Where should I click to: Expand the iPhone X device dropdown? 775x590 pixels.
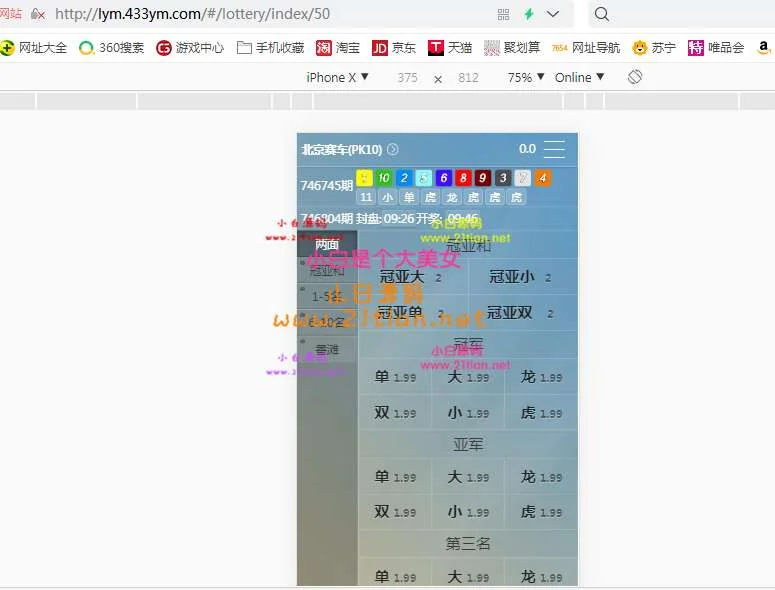pos(337,77)
